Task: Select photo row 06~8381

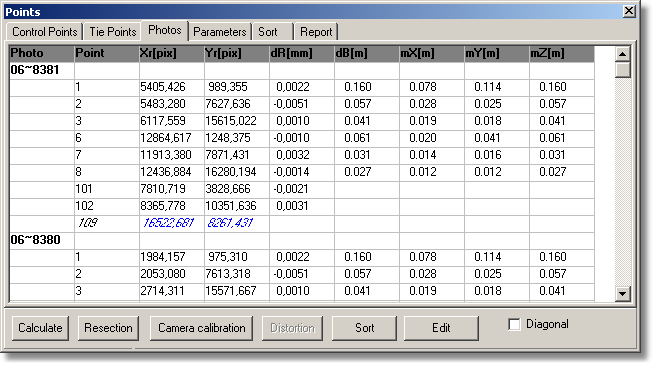Action: point(35,70)
